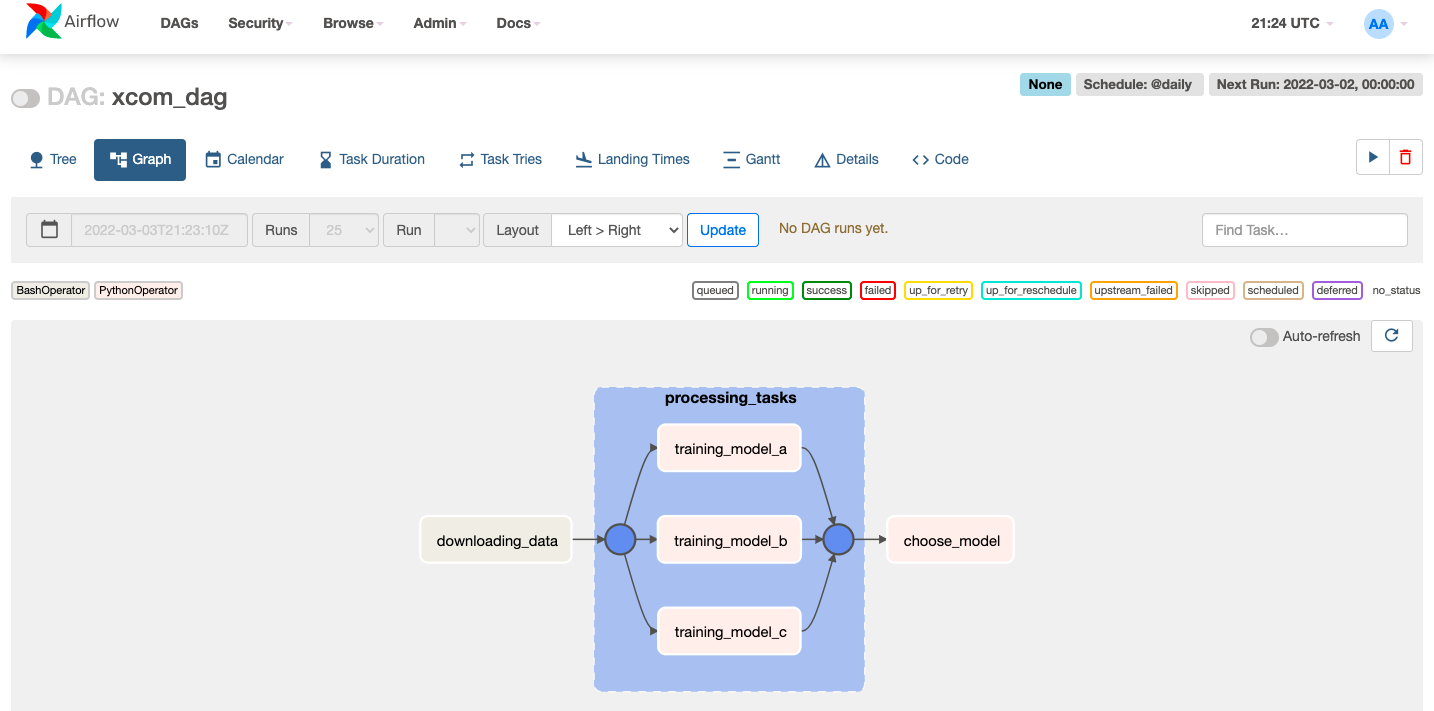The height and width of the screenshot is (711, 1434).
Task: Open the Layout Left > Right selector
Action: (617, 230)
